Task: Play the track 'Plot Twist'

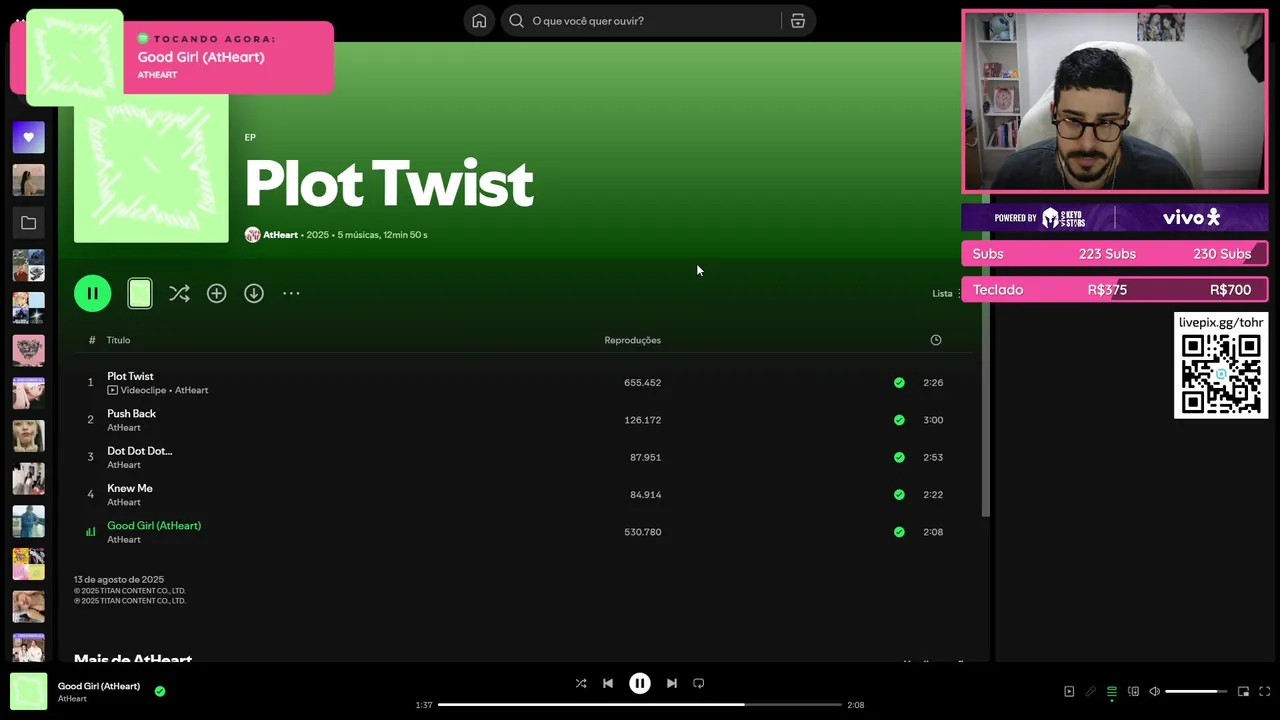Action: (130, 376)
